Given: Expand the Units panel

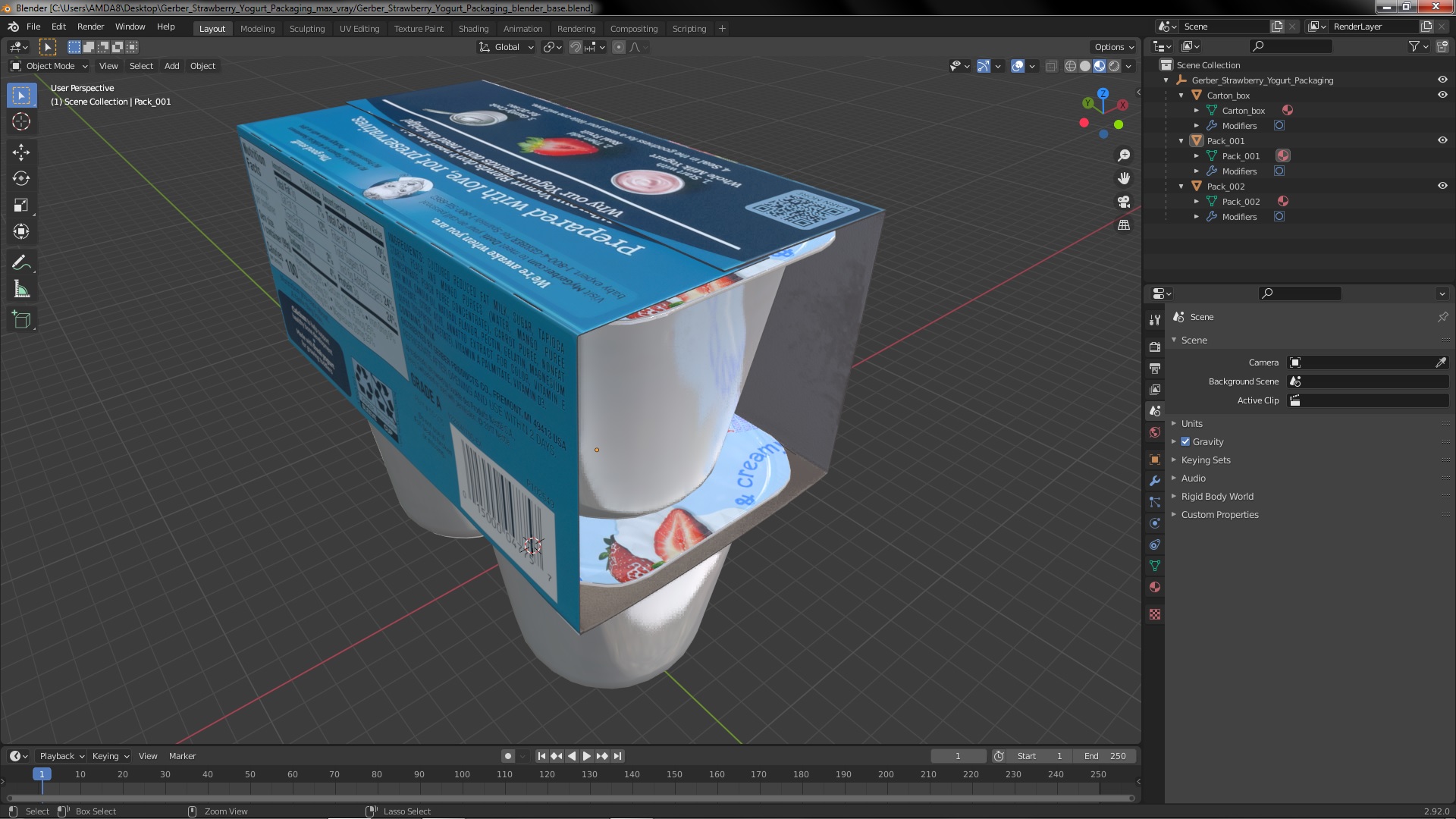Looking at the screenshot, I should coord(1191,423).
